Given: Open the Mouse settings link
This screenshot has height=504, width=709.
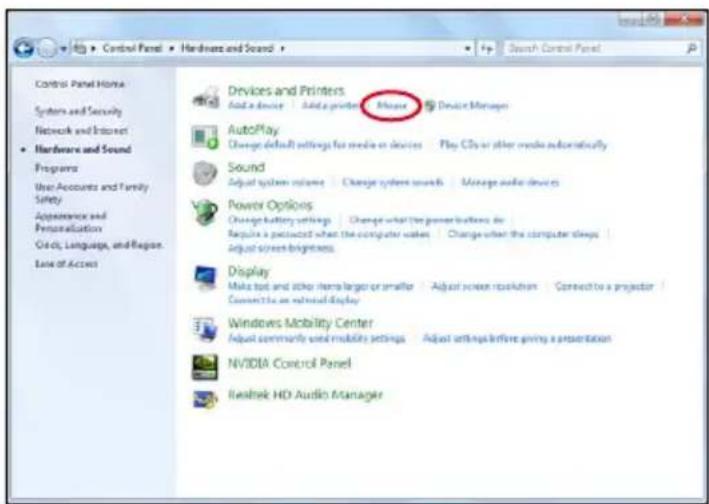Looking at the screenshot, I should (392, 106).
